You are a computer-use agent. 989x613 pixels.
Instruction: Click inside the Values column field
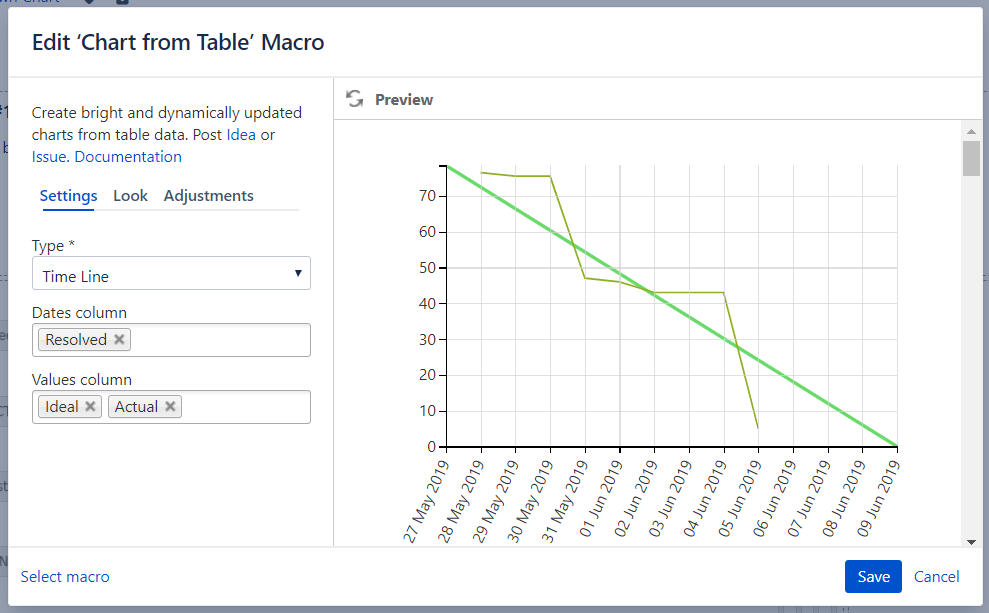click(x=245, y=406)
